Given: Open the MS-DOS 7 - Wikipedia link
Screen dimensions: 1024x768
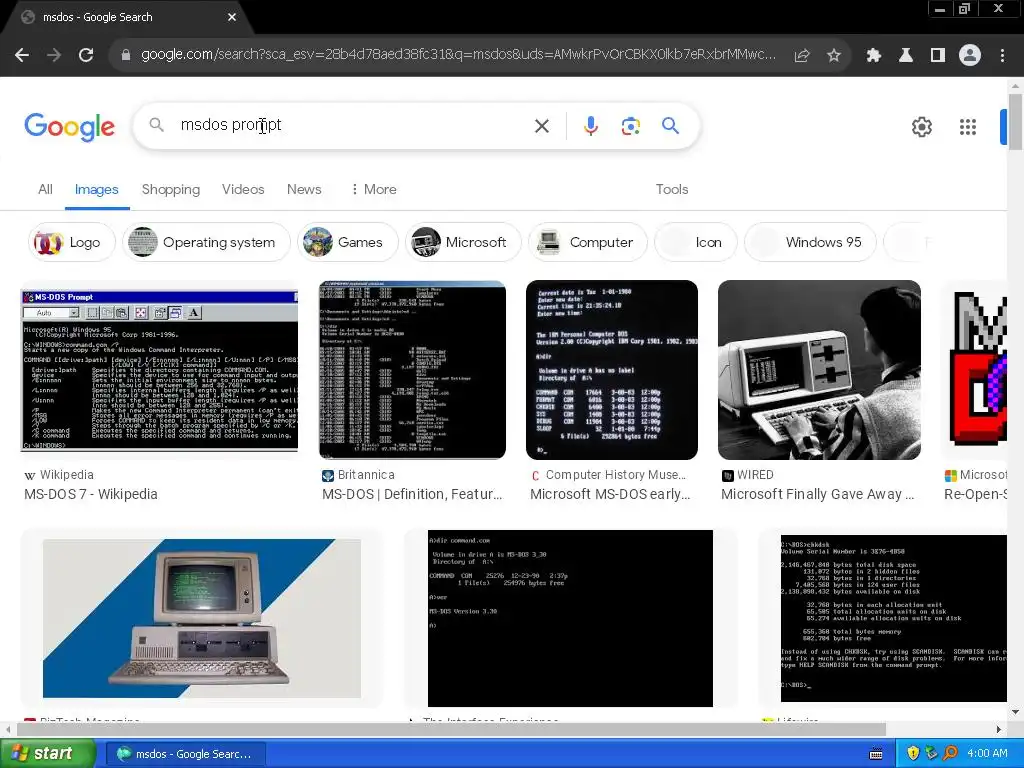Looking at the screenshot, I should 91,494.
